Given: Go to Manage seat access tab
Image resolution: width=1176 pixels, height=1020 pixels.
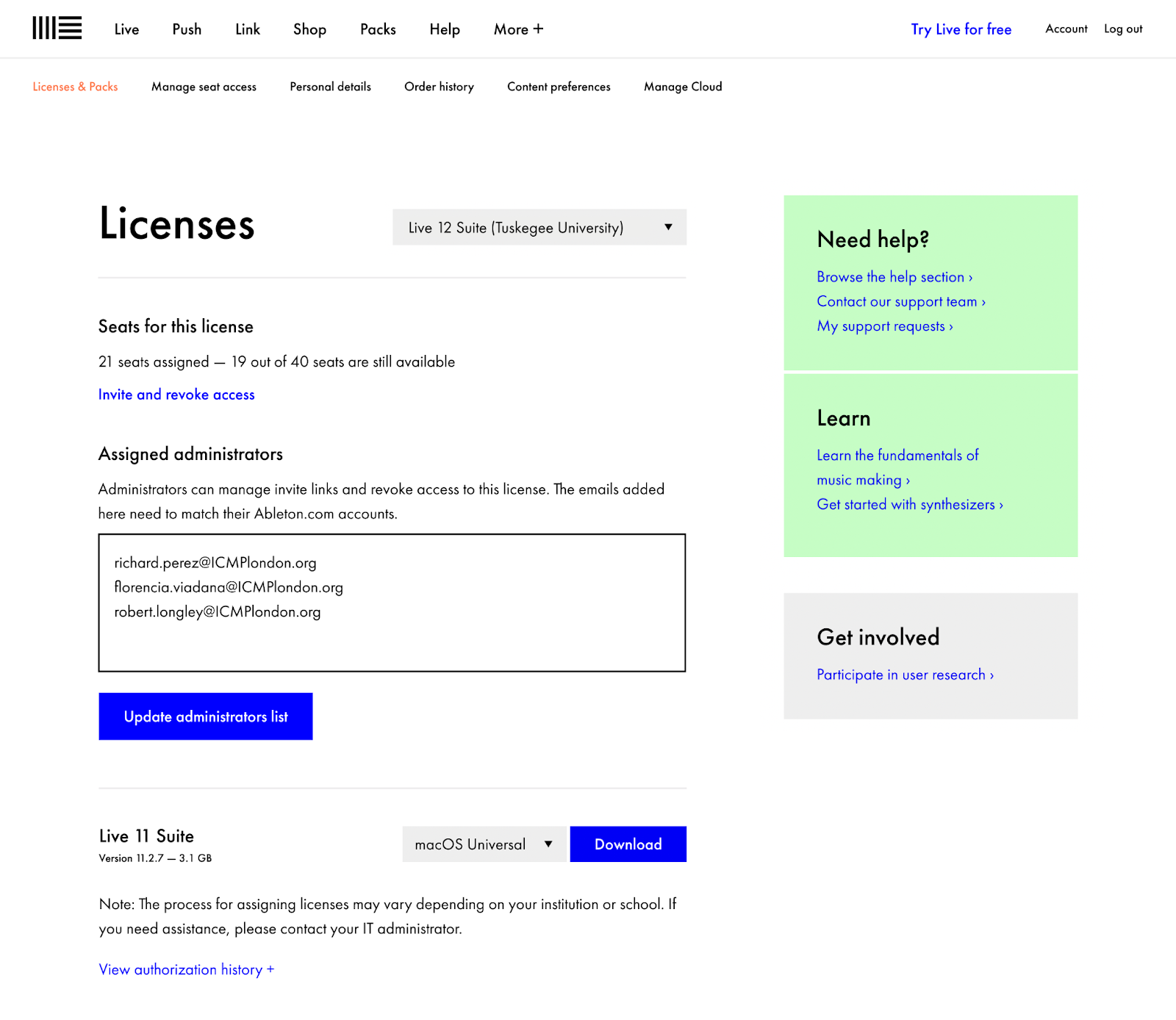Looking at the screenshot, I should click(204, 87).
